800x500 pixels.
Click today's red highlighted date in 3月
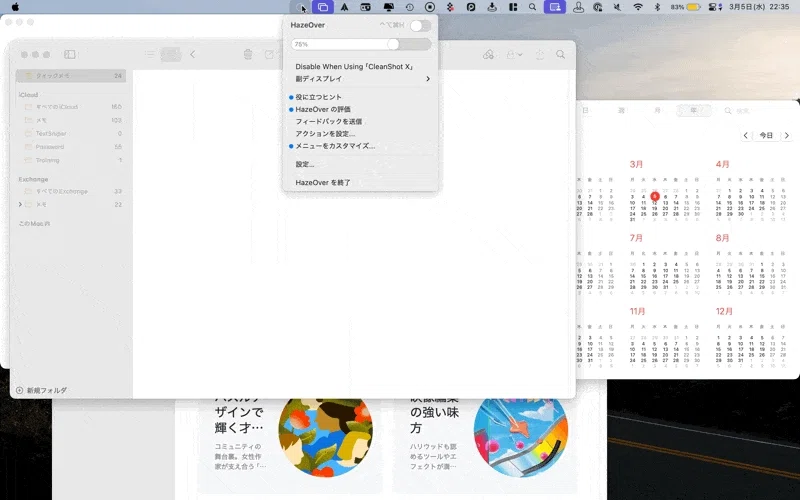click(655, 196)
